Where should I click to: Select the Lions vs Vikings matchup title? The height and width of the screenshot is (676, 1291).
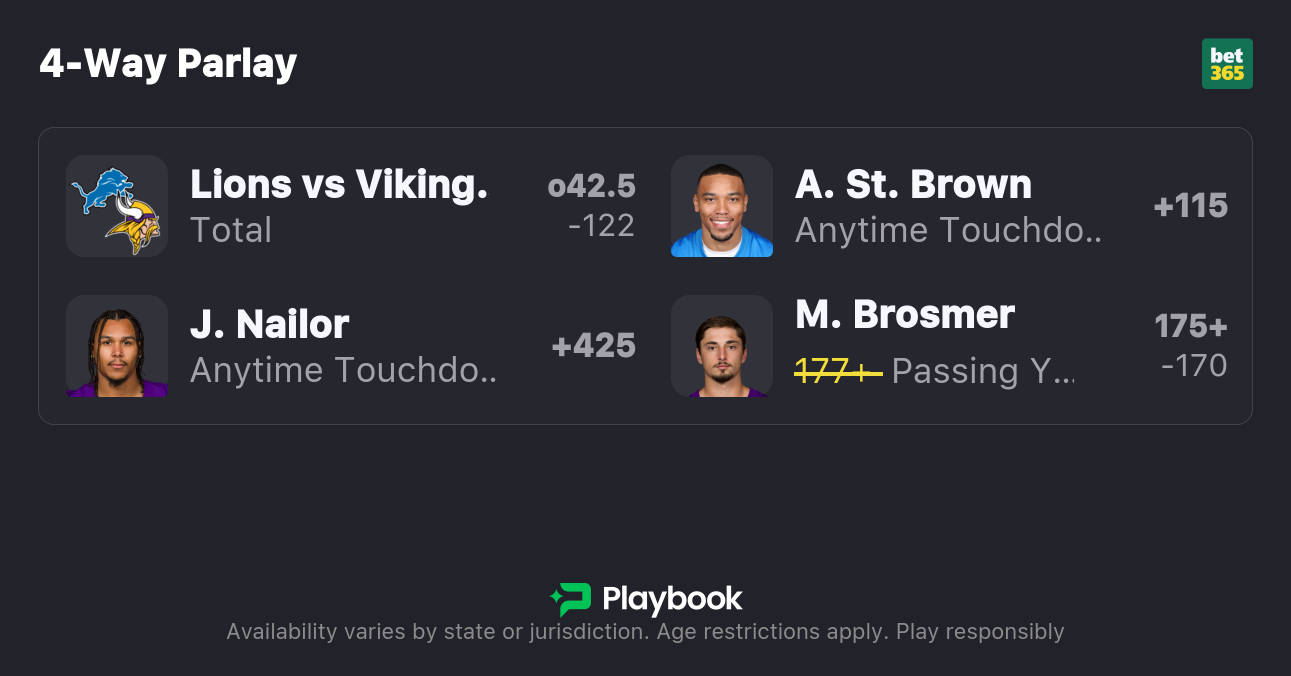point(339,184)
